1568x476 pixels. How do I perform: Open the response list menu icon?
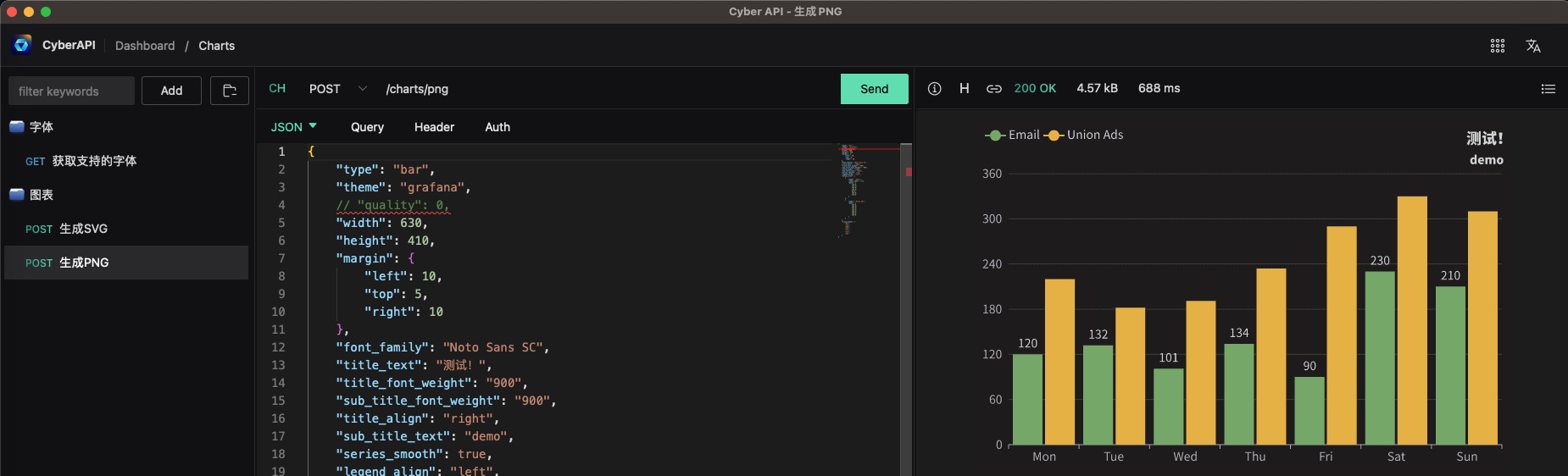[x=1548, y=88]
